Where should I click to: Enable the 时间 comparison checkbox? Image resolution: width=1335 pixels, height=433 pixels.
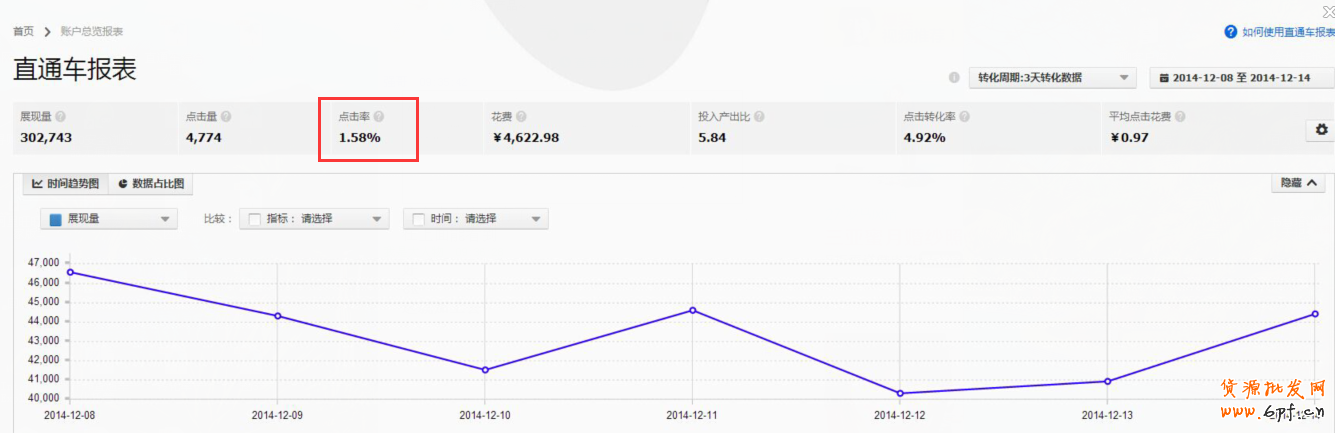[418, 219]
